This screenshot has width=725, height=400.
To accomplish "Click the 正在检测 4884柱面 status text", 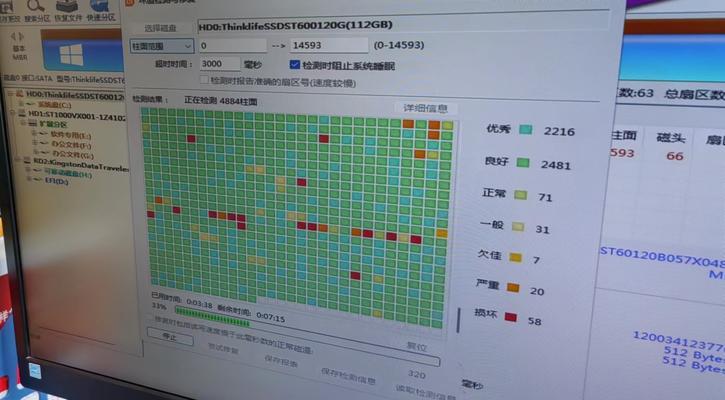I will point(221,101).
